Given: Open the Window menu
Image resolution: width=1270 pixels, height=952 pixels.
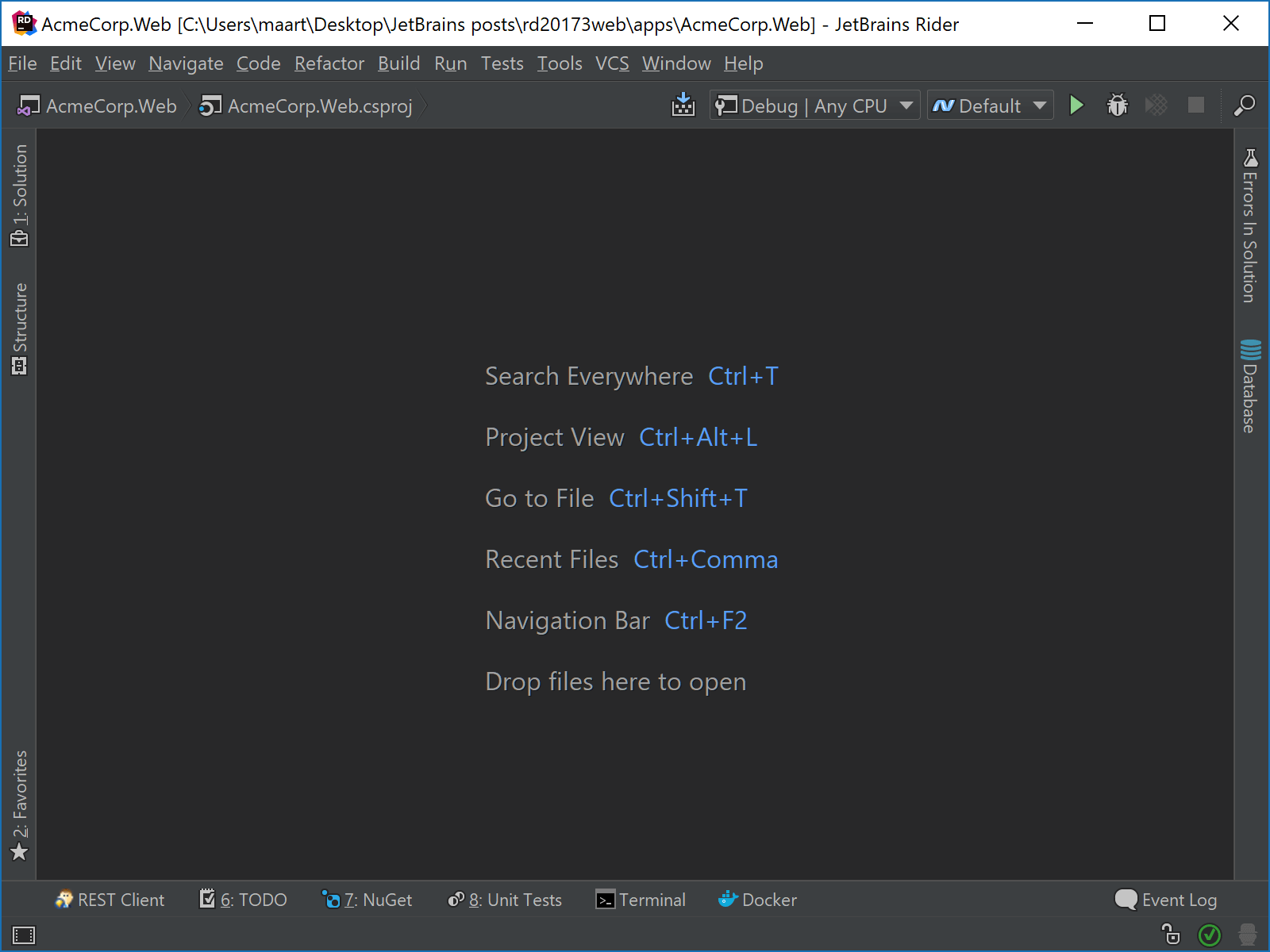Looking at the screenshot, I should tap(676, 63).
